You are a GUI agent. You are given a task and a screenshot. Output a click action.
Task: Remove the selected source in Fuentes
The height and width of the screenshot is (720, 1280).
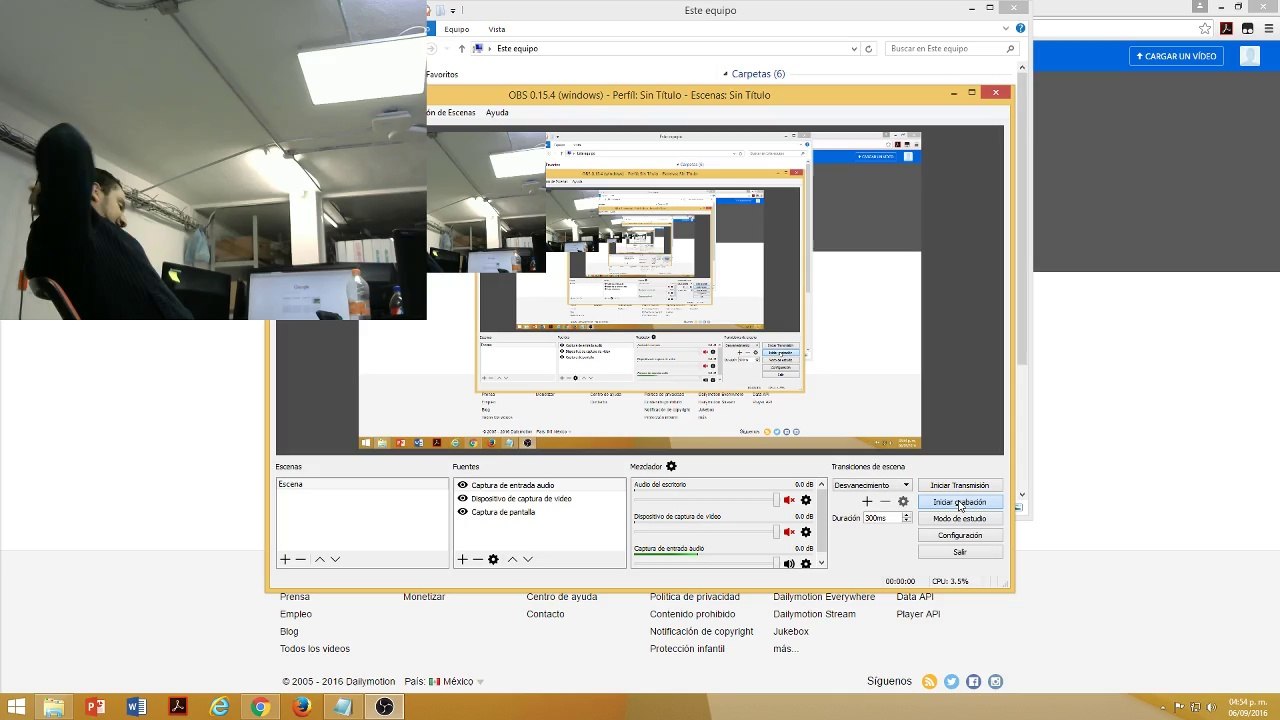coord(477,559)
